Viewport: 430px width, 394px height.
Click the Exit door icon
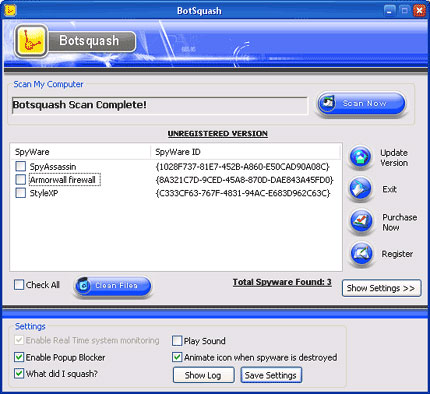pos(360,189)
